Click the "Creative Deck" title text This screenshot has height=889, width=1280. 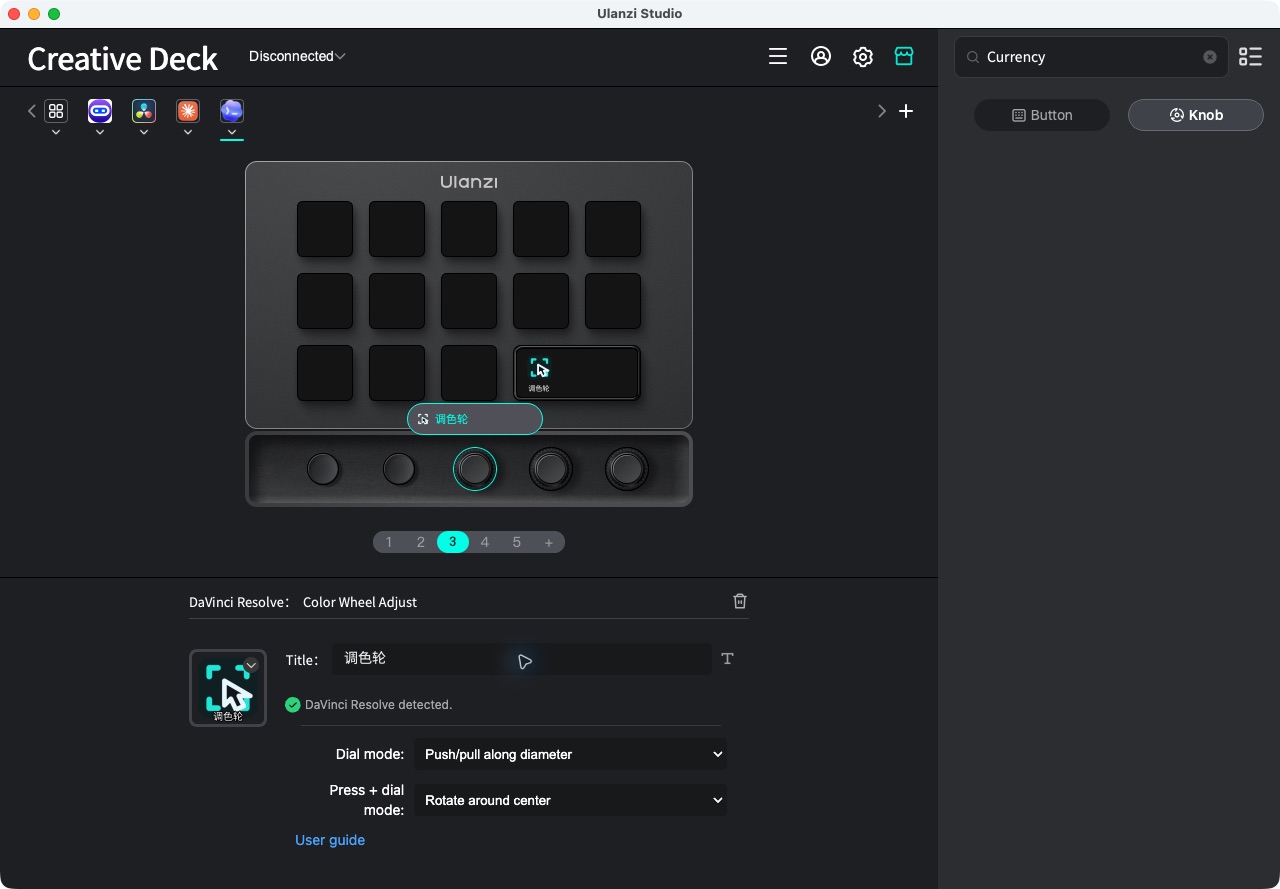pyautogui.click(x=123, y=59)
